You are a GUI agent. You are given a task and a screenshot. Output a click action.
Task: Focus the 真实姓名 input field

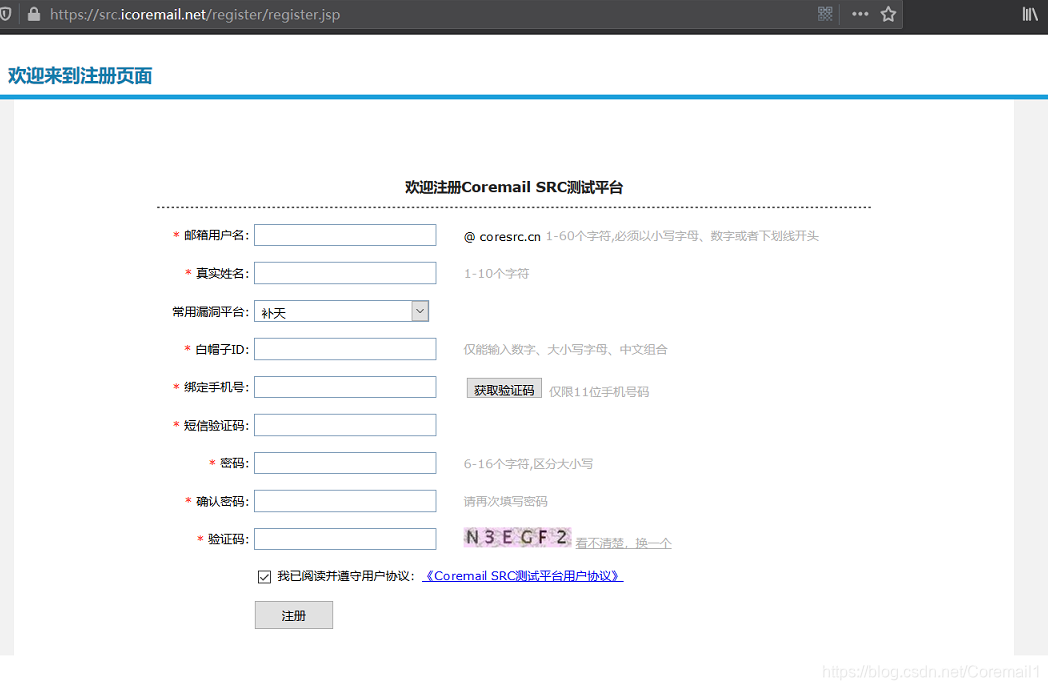345,273
